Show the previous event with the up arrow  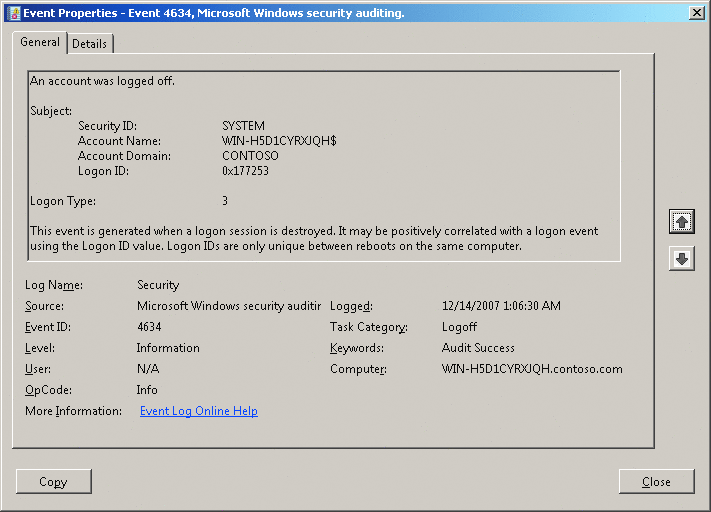tap(682, 222)
